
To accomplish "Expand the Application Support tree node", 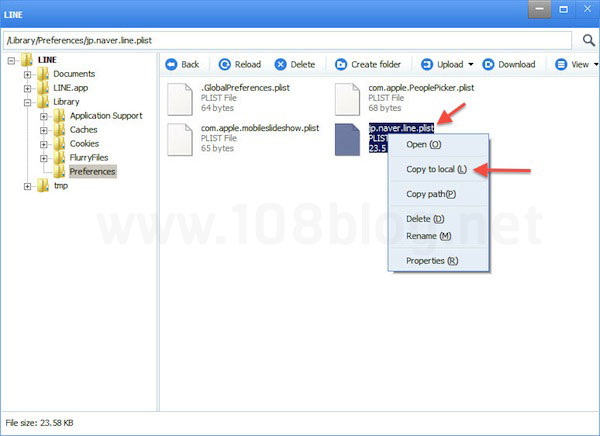I will click(44, 116).
